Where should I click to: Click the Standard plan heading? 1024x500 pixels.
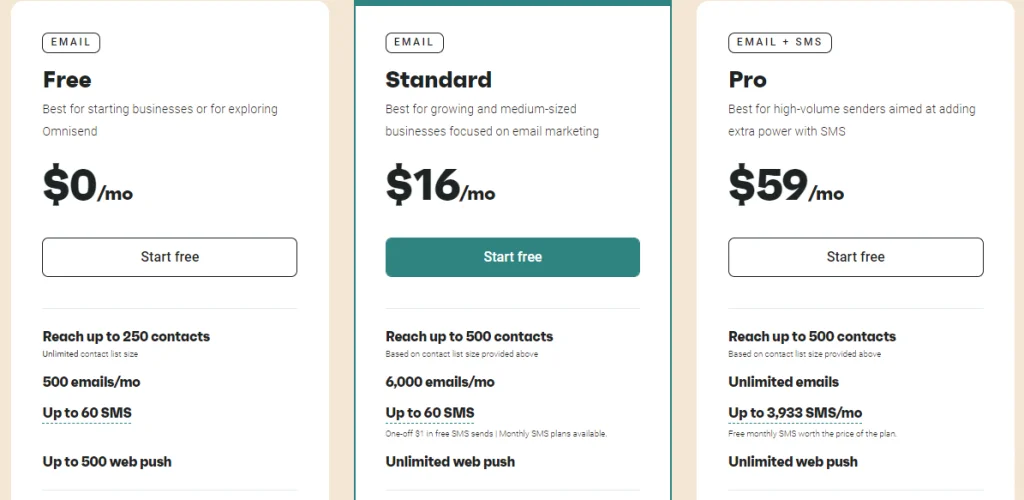[x=438, y=80]
